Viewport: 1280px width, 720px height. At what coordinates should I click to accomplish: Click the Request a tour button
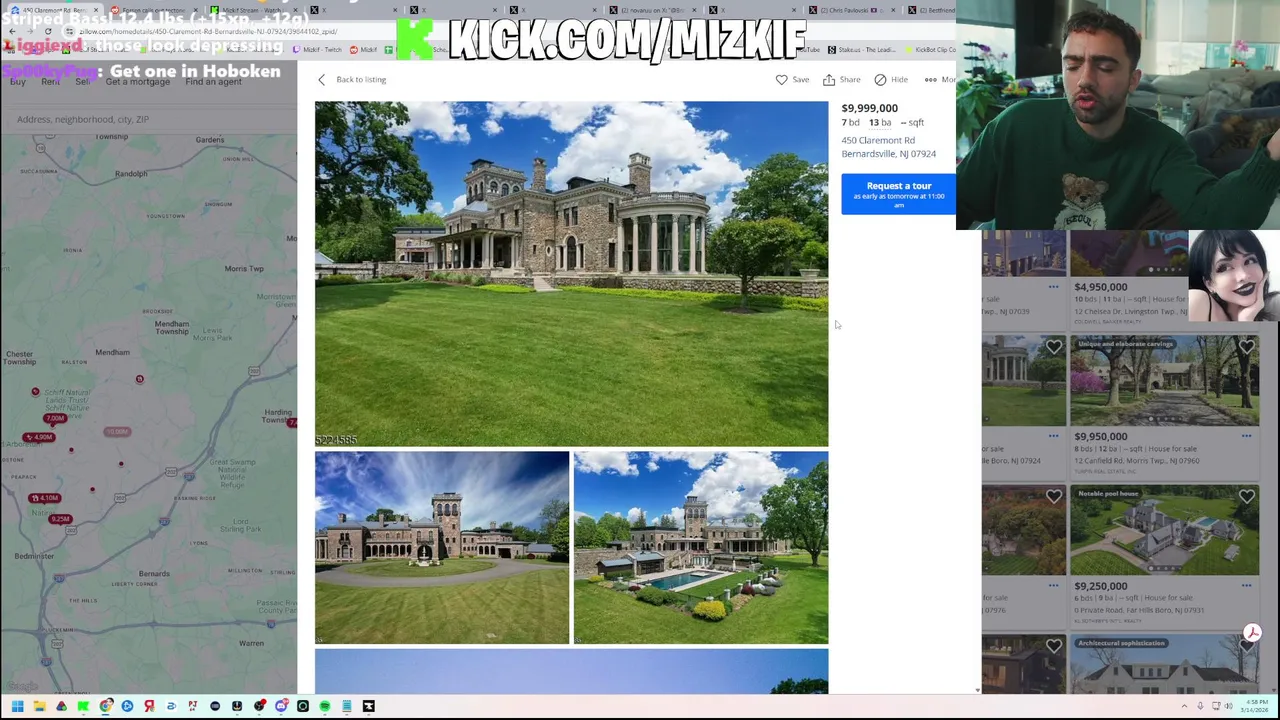coord(898,194)
